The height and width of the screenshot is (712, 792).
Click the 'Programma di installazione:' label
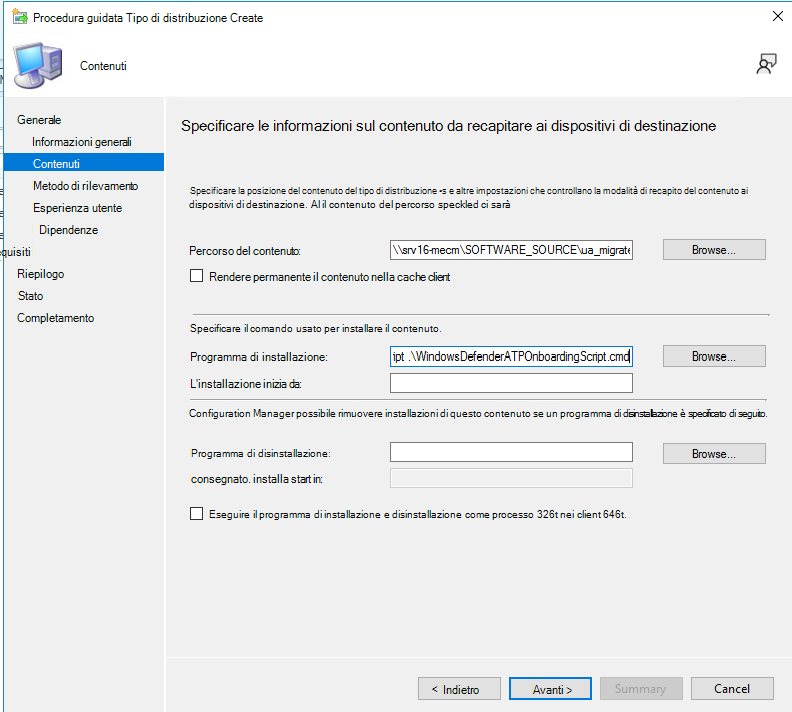click(x=259, y=357)
